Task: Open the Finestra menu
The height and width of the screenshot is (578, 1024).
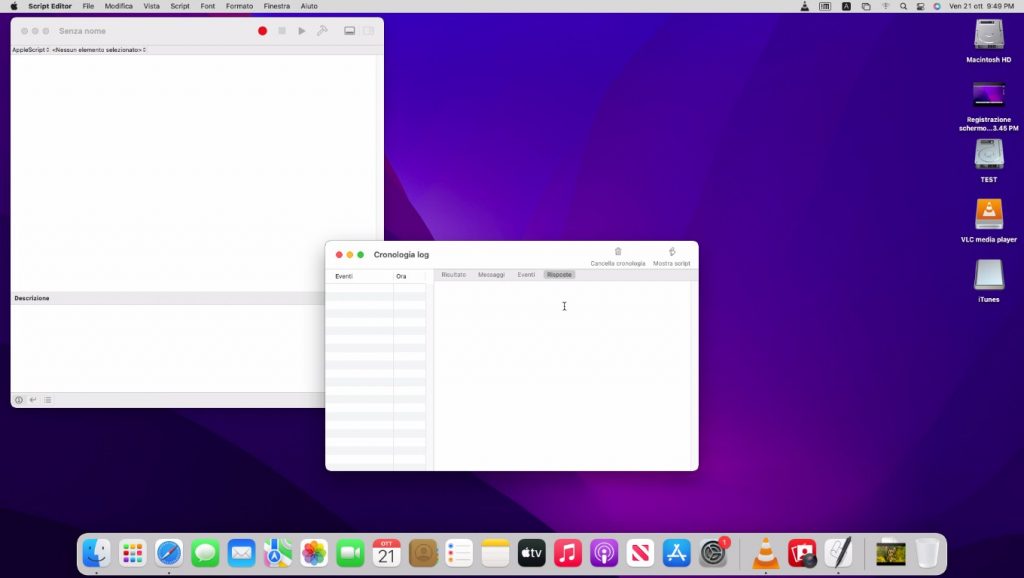Action: (277, 6)
